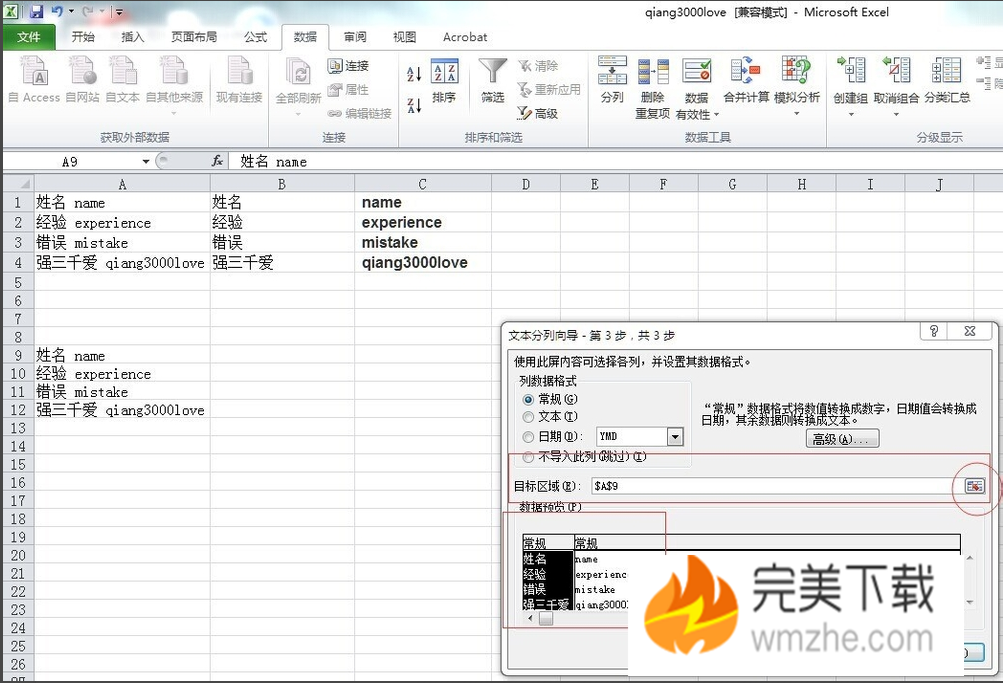Click the select-all corner of worksheet
The image size is (1003, 683).
coord(19,184)
